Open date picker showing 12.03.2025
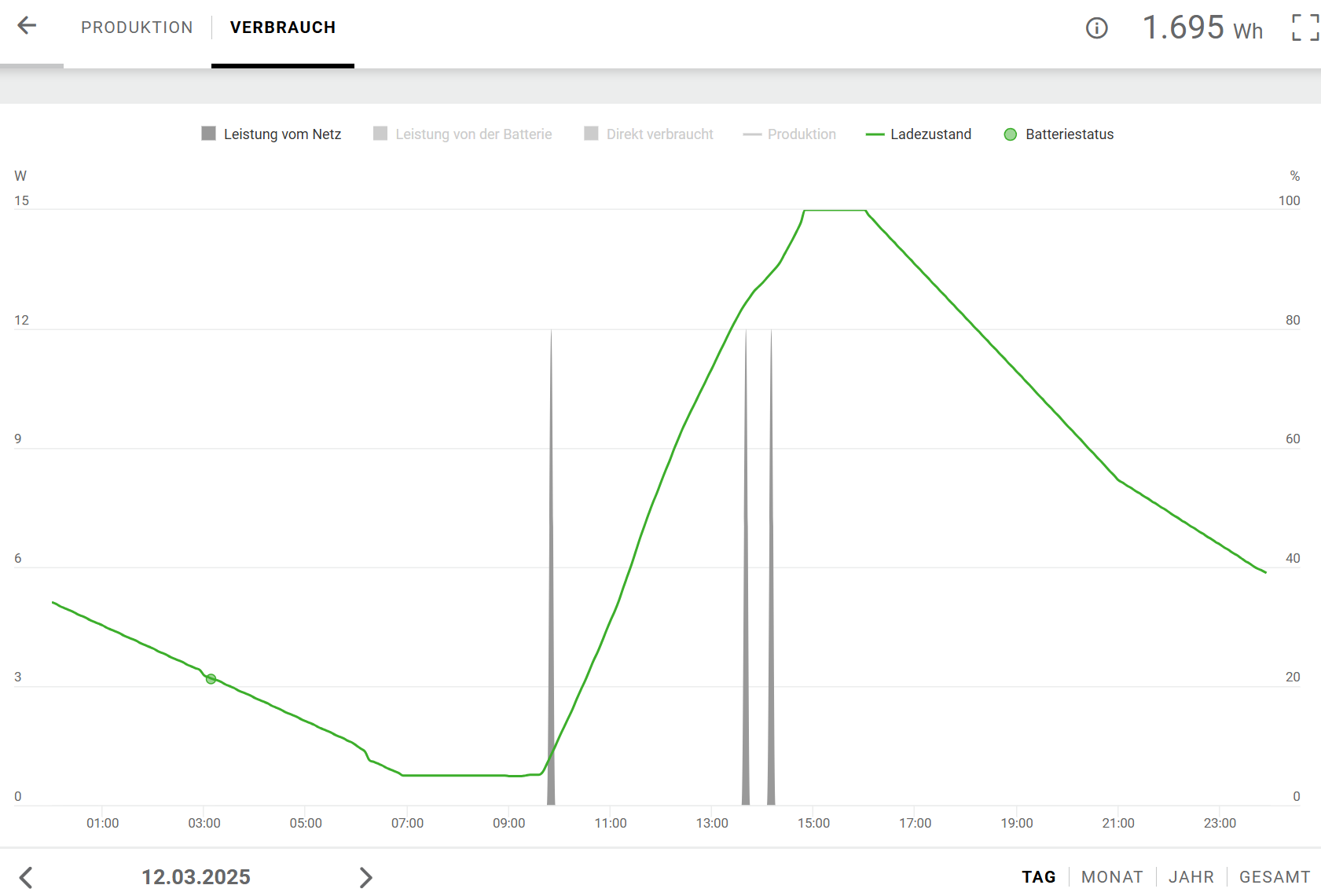 coord(196,877)
